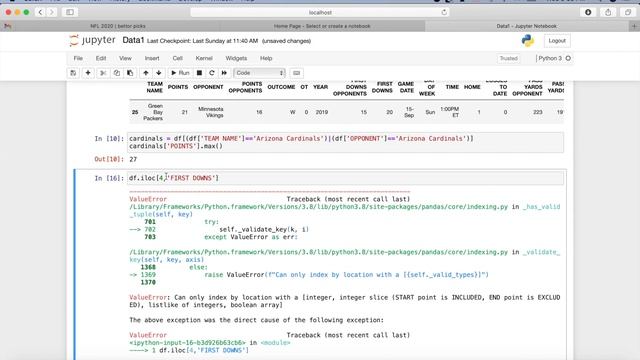Open the Cell menu
This screenshot has height=360, width=640.
coord(178,58)
